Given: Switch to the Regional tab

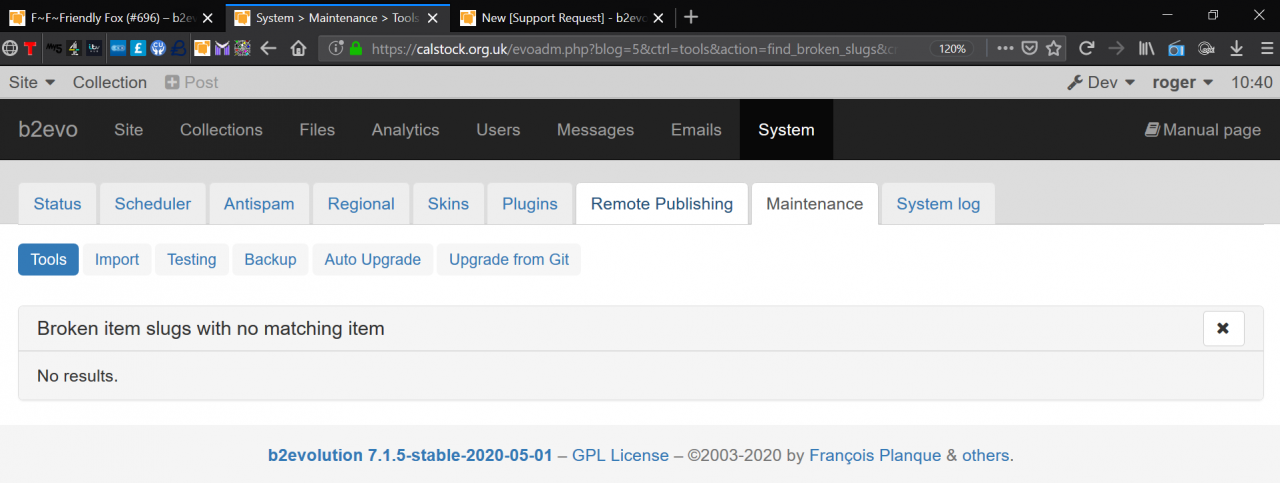Looking at the screenshot, I should pyautogui.click(x=361, y=203).
